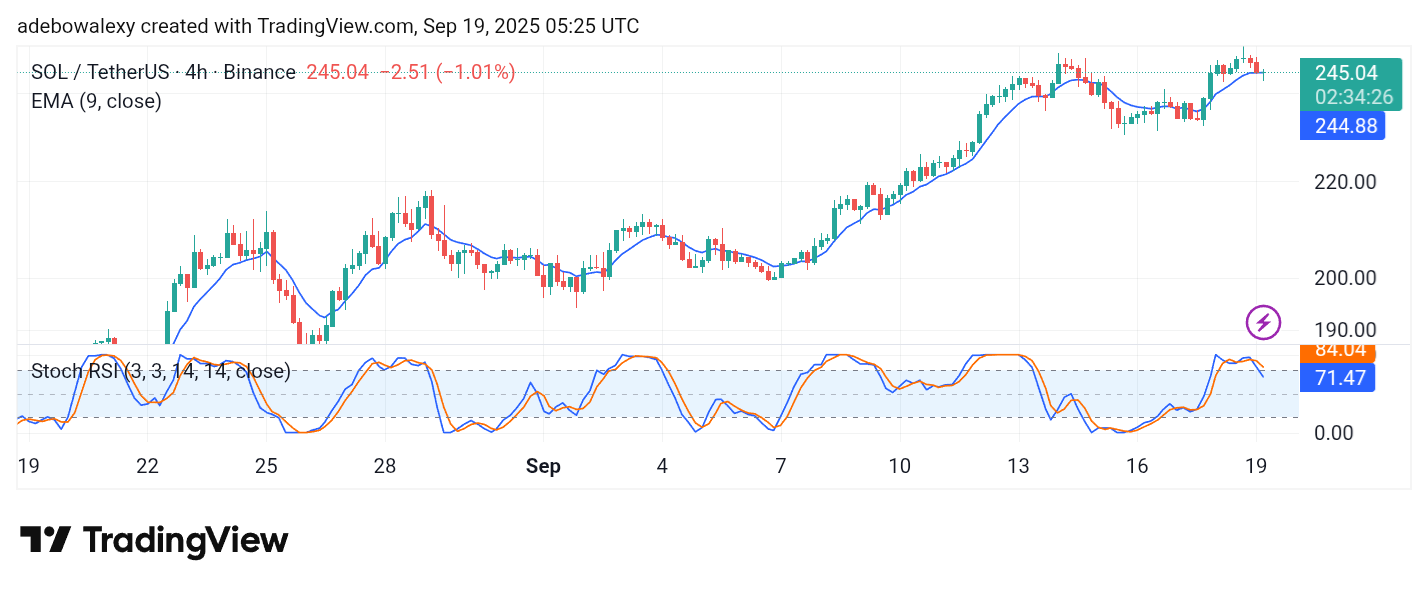The height and width of the screenshot is (591, 1428).
Task: Click the current price label 245.04
Action: tap(1346, 73)
